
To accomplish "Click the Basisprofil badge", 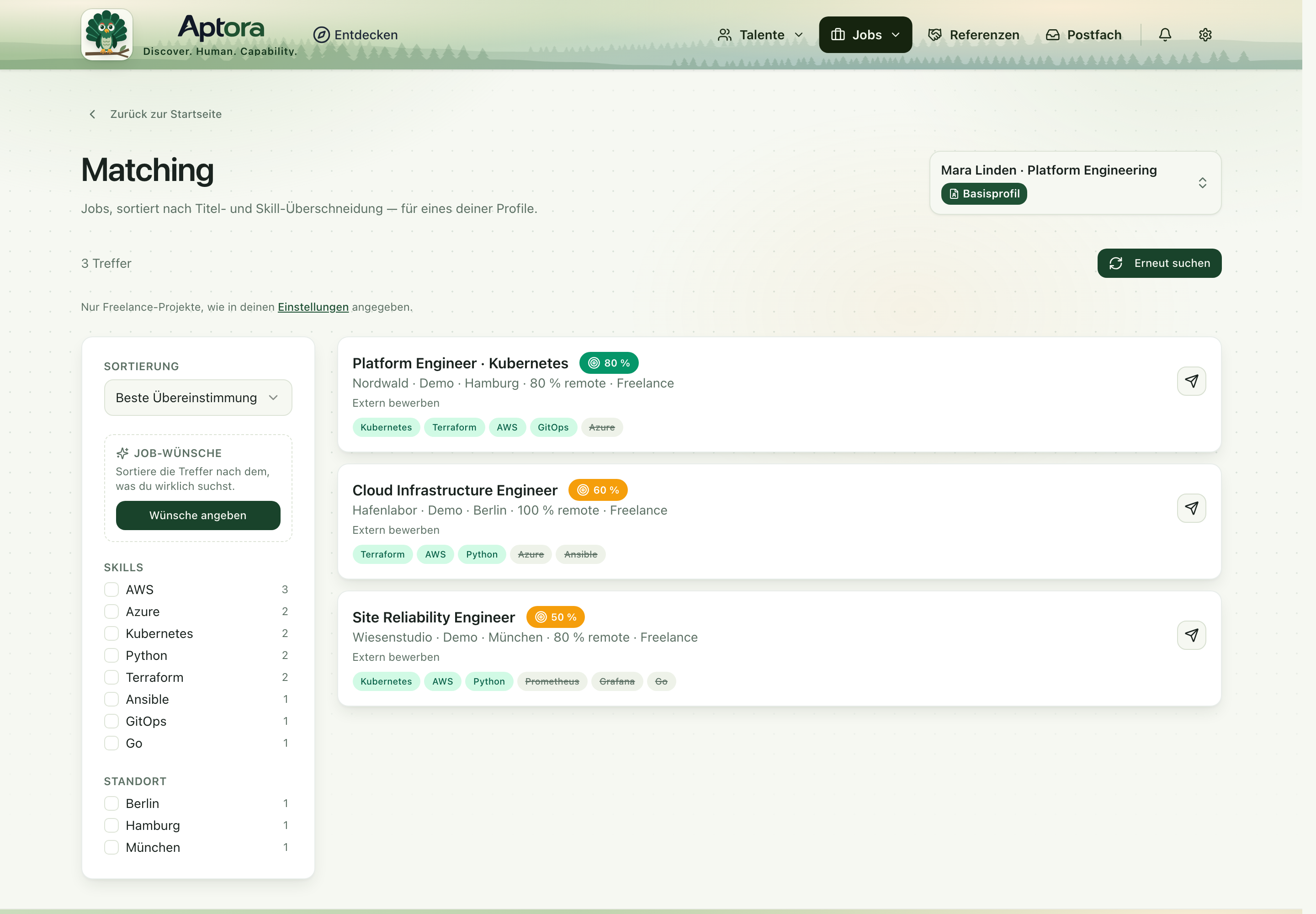I will [984, 194].
